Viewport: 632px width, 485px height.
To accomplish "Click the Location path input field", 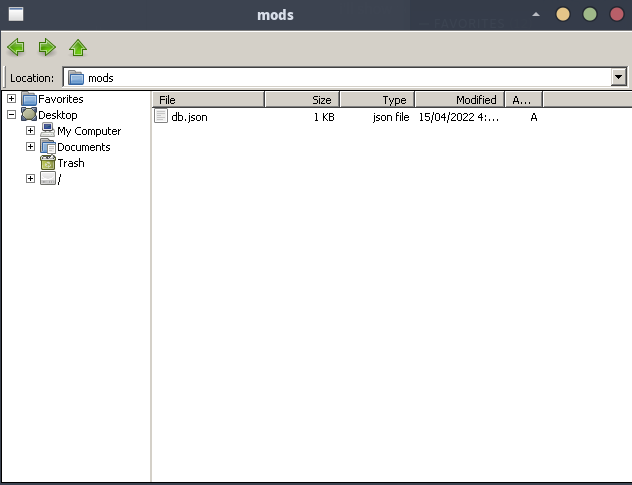I will pos(345,77).
